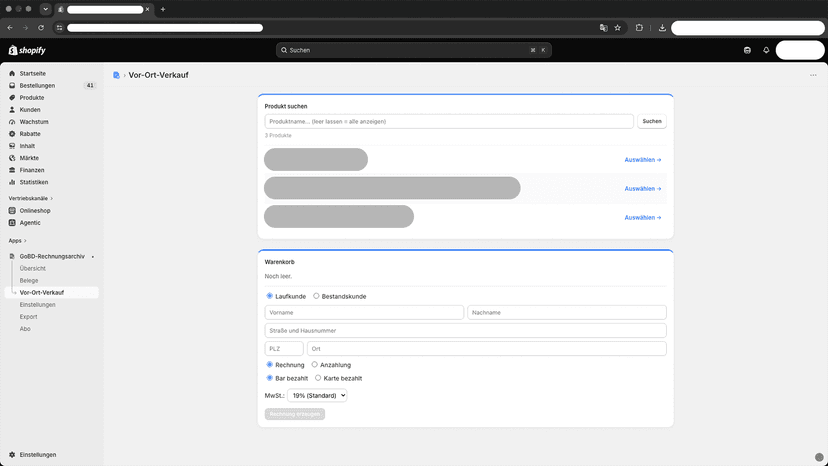The height and width of the screenshot is (466, 828).
Task: Select Anzahlung radio option
Action: (x=314, y=365)
